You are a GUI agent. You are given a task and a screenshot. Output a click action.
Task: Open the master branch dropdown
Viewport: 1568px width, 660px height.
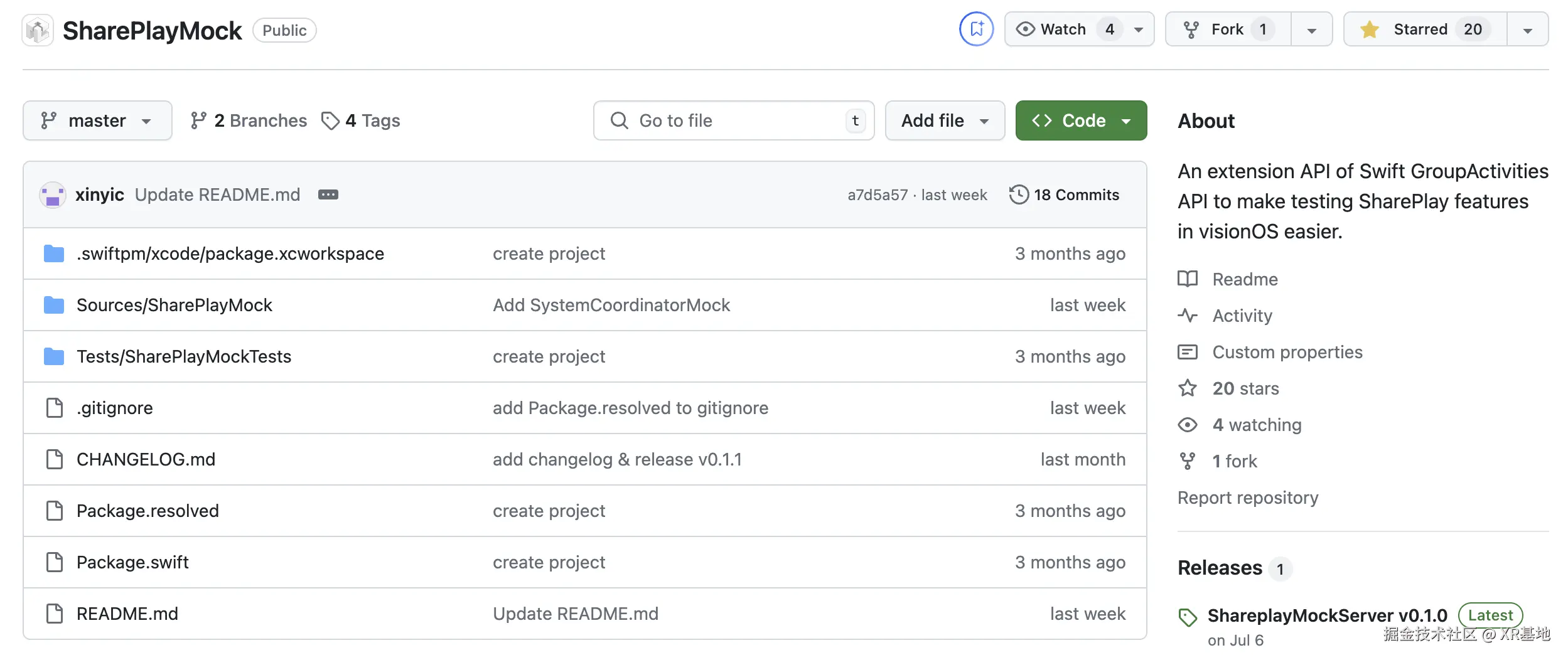(97, 120)
